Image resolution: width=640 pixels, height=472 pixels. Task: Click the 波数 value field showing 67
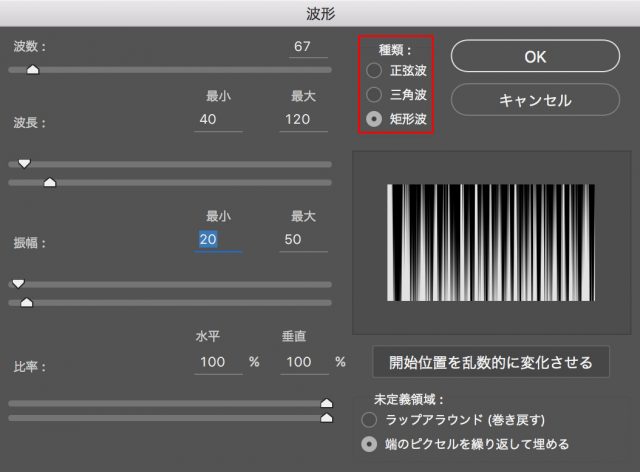click(x=308, y=47)
